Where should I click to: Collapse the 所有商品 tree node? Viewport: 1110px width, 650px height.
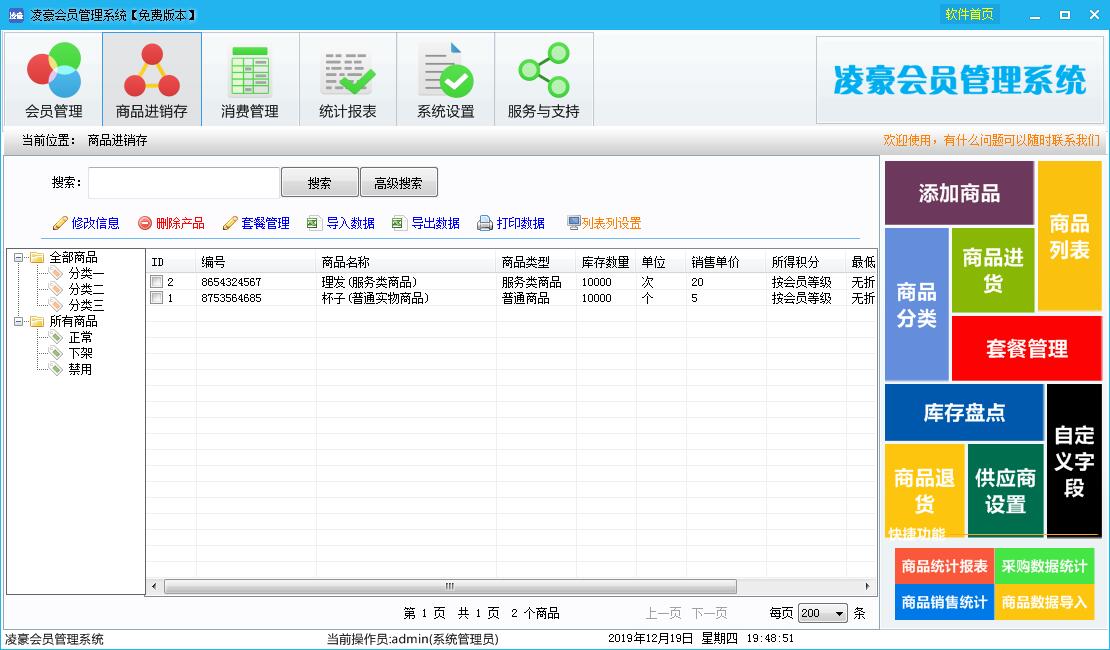pos(18,322)
